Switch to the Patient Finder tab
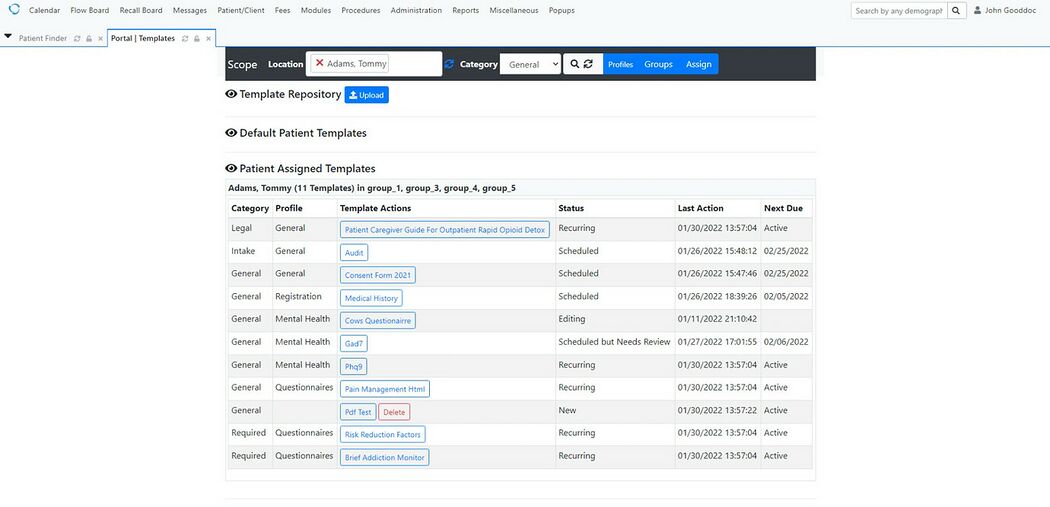Image resolution: width=1050 pixels, height=507 pixels. click(42, 39)
